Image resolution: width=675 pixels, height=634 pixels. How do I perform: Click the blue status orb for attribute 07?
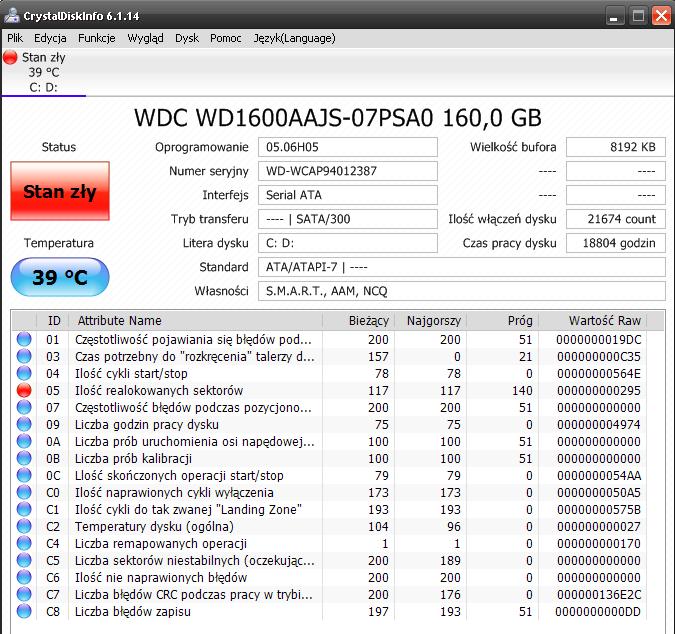coord(24,407)
